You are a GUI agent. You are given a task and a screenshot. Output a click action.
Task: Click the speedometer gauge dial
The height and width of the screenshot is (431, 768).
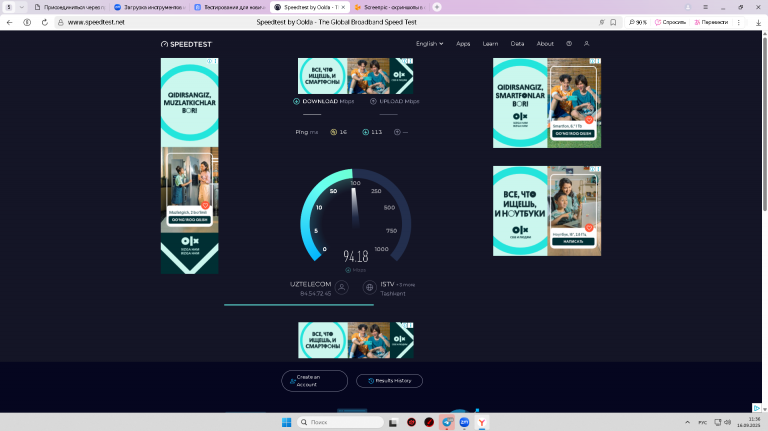pos(355,216)
